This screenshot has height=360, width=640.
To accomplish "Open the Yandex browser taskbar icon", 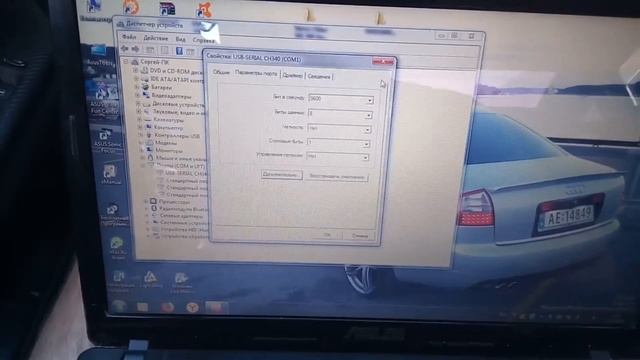I will tap(192, 307).
